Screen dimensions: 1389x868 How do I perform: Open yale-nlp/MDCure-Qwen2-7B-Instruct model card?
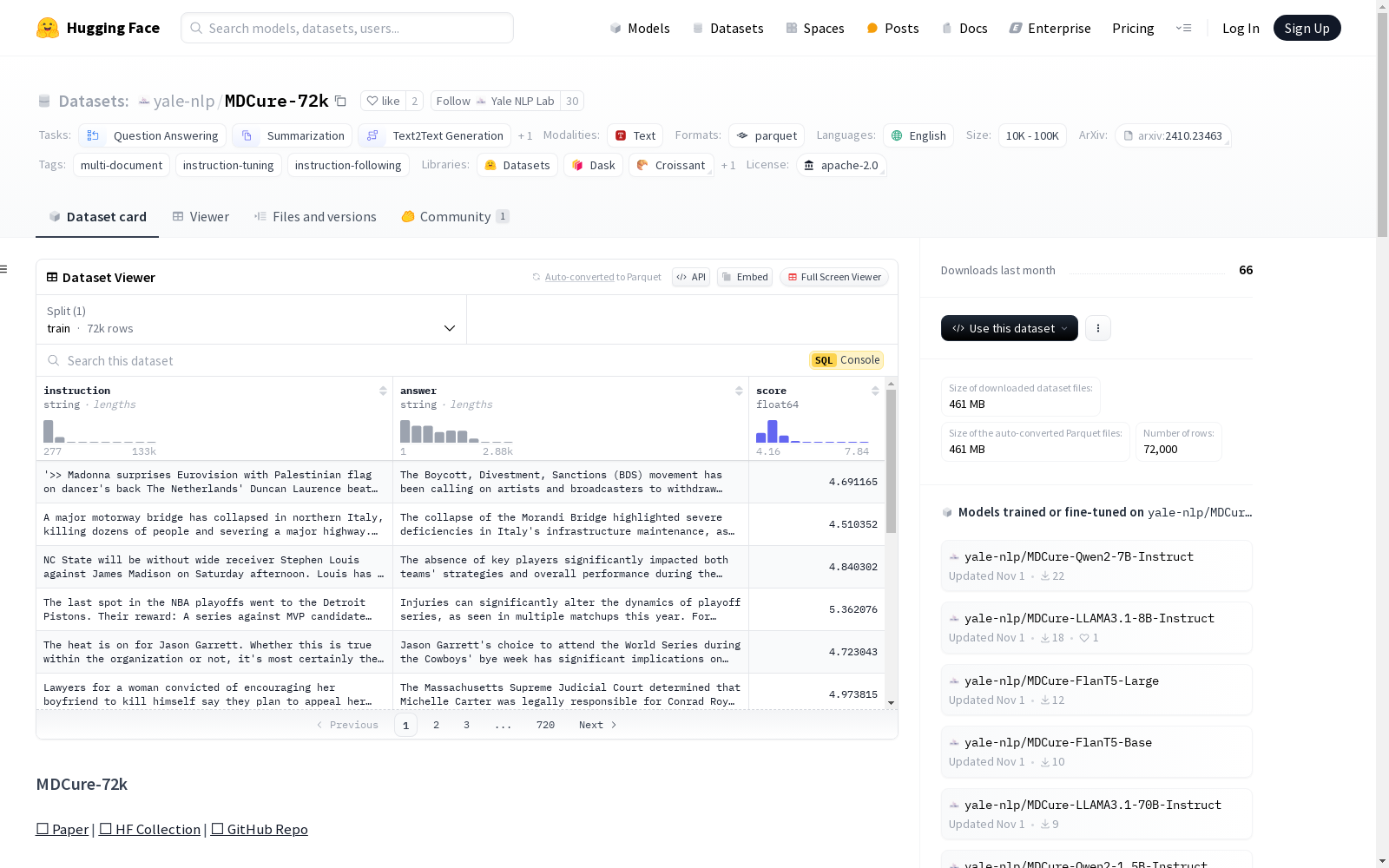click(1096, 566)
